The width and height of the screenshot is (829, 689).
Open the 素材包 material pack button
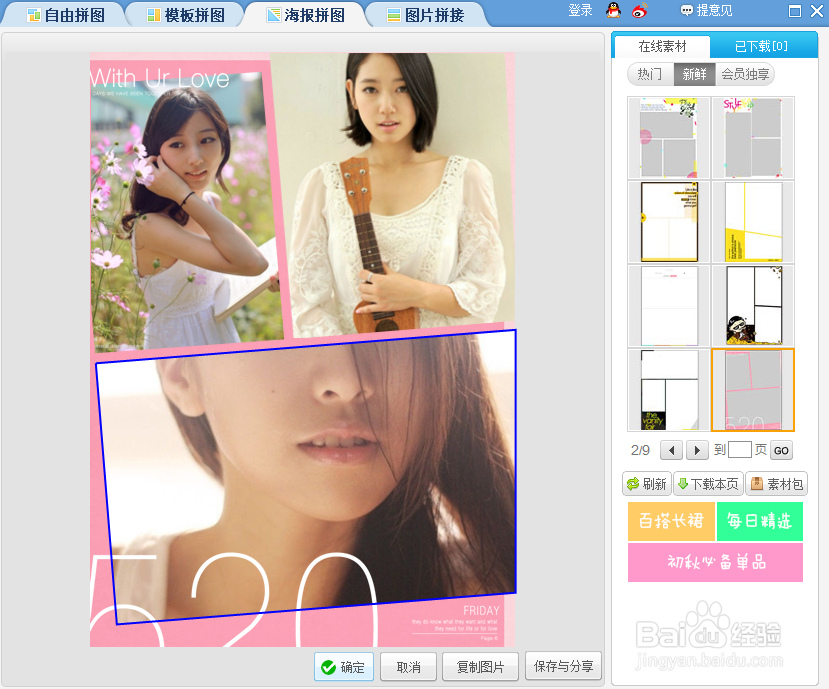[x=777, y=484]
